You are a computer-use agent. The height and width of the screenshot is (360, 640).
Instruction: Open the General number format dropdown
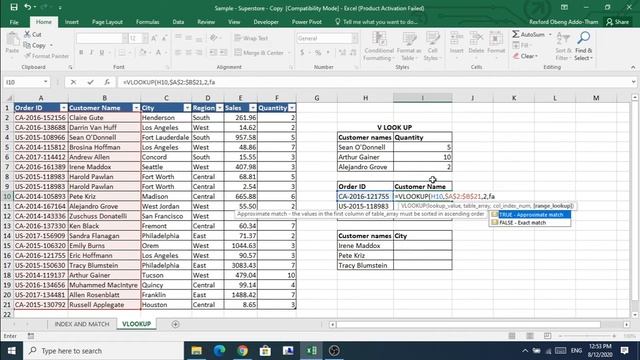pos(354,38)
